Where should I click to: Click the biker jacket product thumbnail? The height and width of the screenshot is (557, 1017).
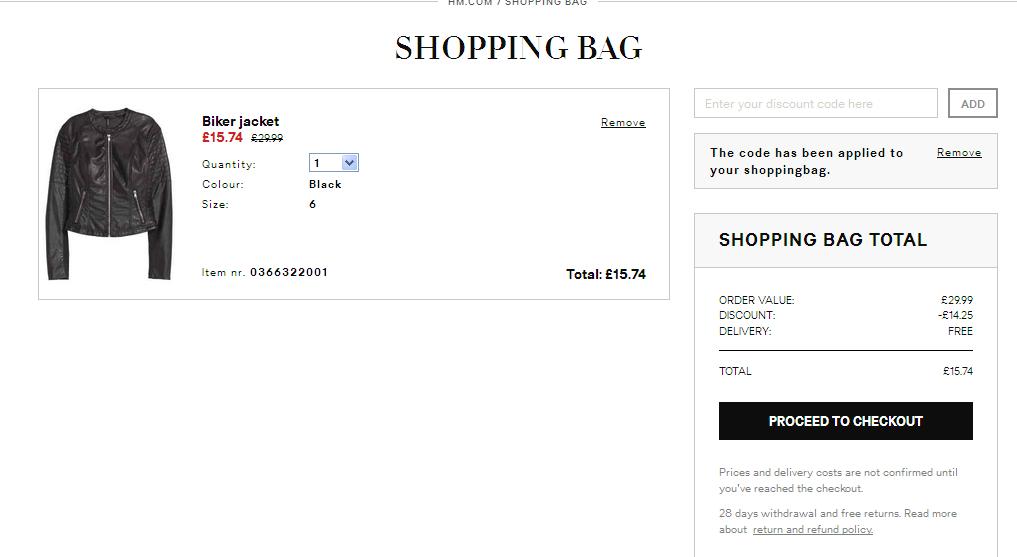(x=110, y=194)
